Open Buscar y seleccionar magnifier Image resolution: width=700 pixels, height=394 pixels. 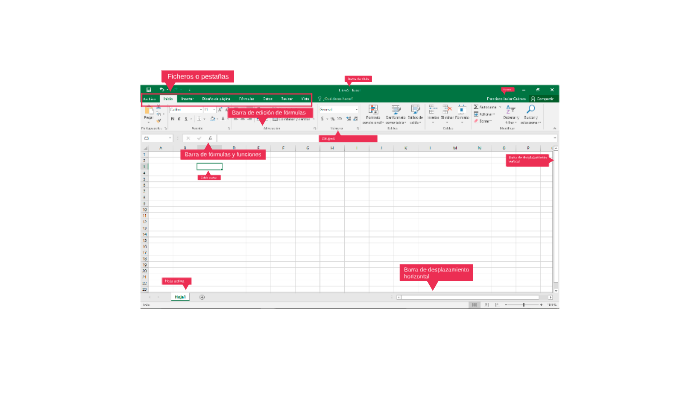pyautogui.click(x=531, y=115)
